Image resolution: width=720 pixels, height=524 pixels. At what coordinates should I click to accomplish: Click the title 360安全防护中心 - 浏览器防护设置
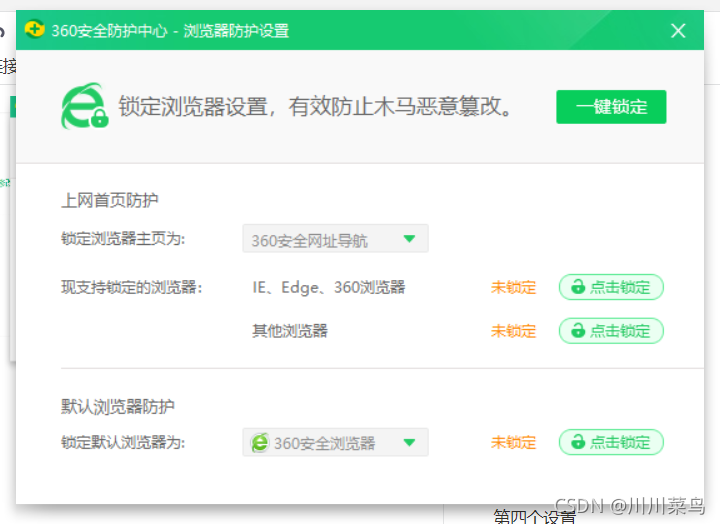pos(170,31)
